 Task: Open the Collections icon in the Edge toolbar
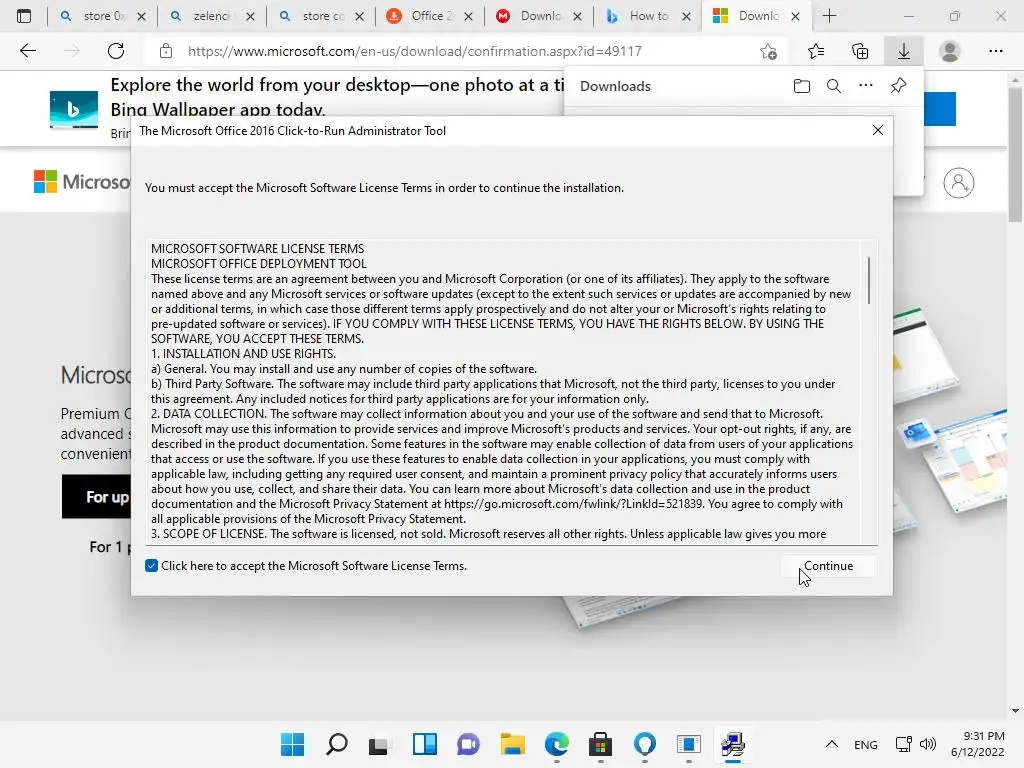click(860, 51)
